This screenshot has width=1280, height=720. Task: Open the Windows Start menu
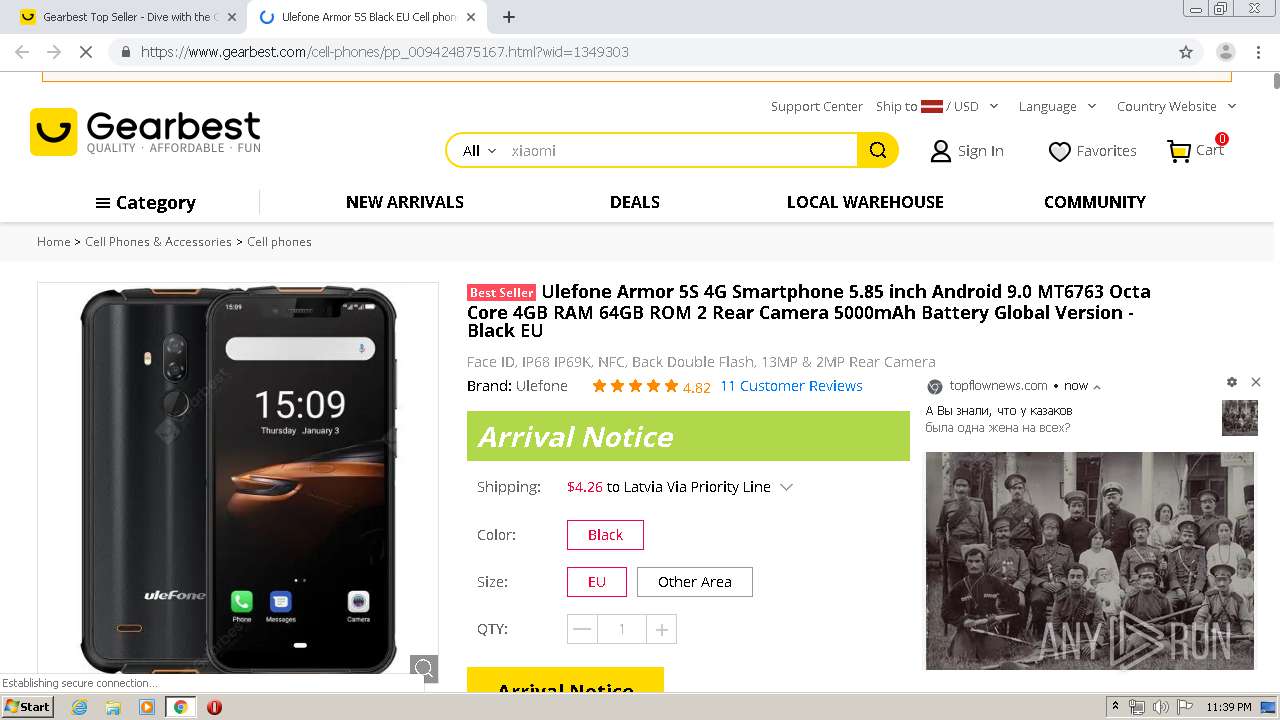[x=27, y=707]
